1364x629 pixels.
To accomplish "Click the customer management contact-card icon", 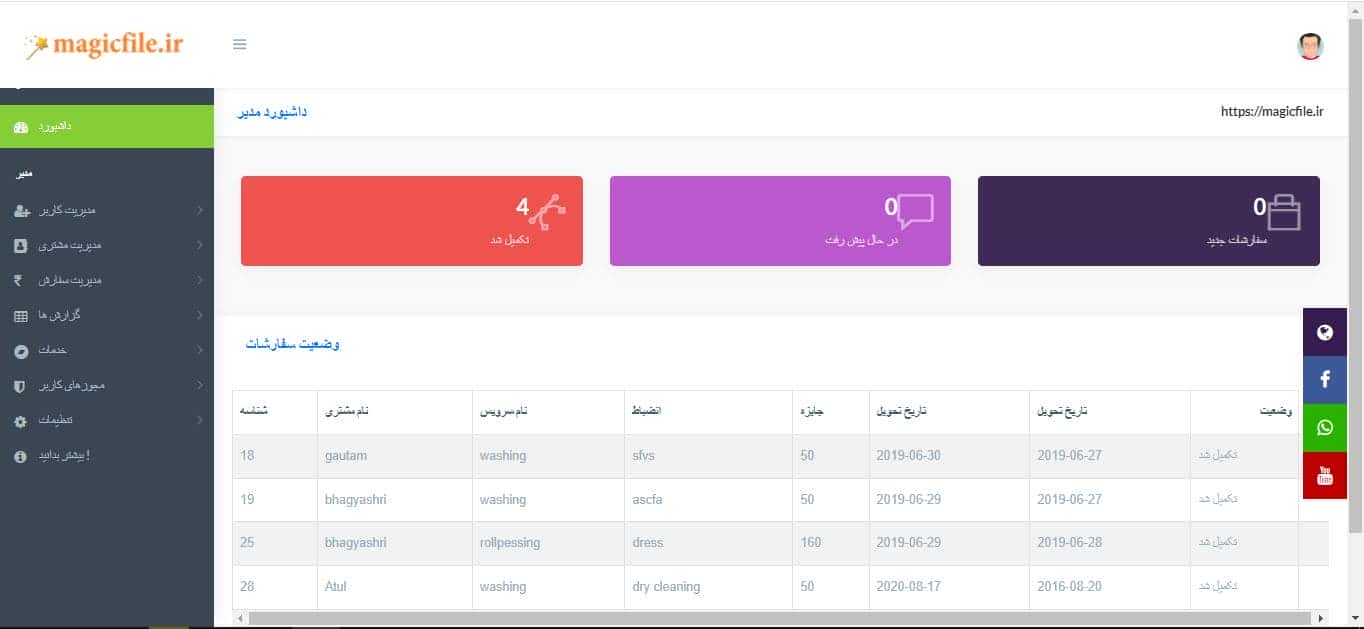I will [x=21, y=245].
